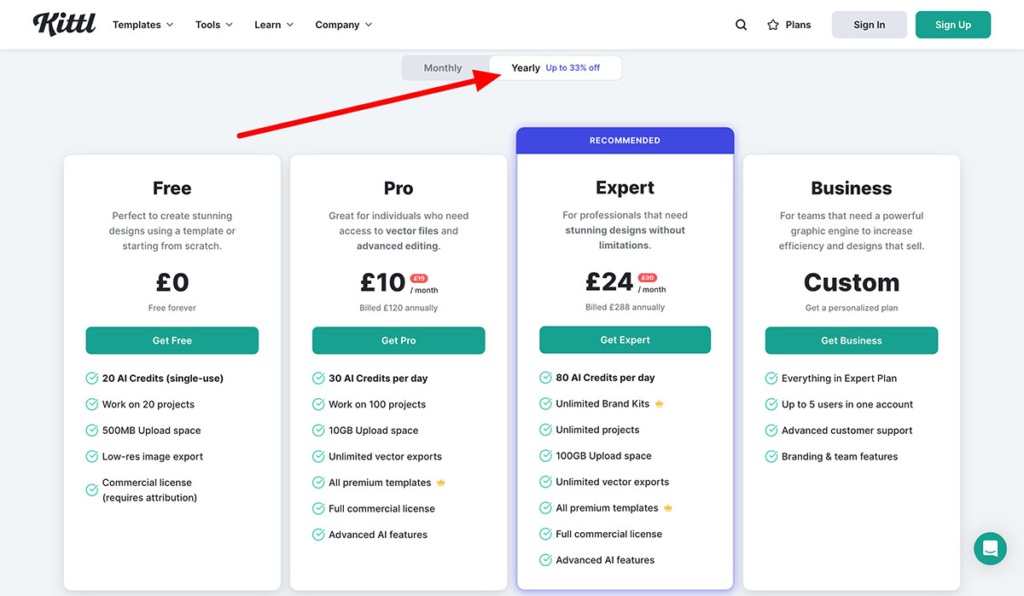Viewport: 1024px width, 596px height.
Task: Select the Yearly billing option
Action: pos(525,67)
